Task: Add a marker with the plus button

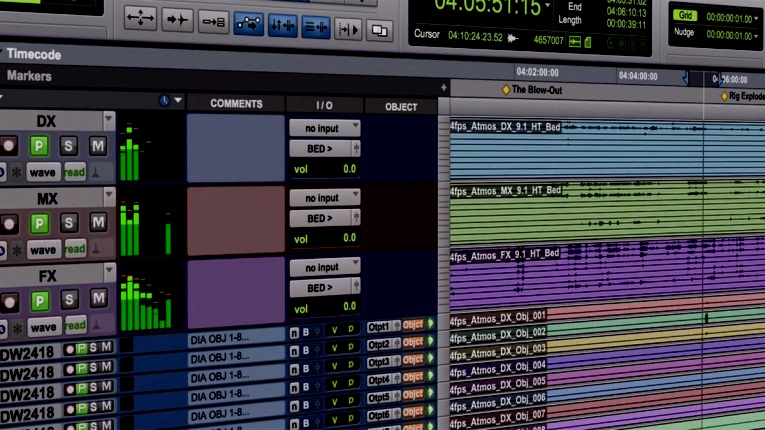Action: coord(443,88)
